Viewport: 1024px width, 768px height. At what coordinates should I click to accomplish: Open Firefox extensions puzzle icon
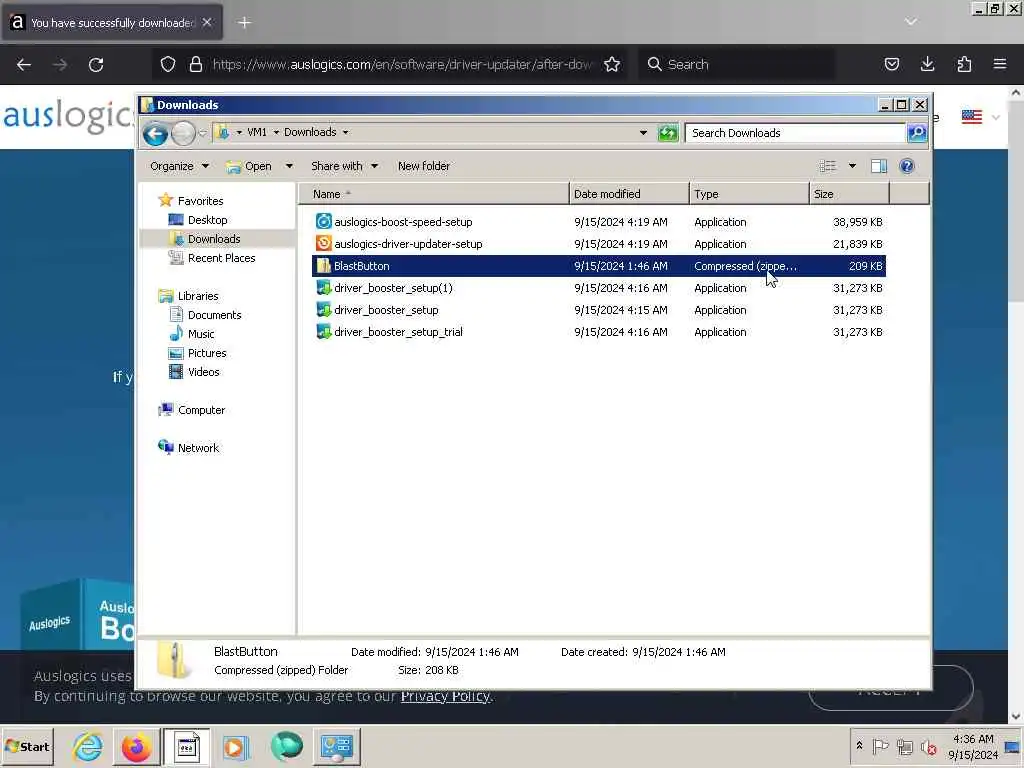click(964, 64)
